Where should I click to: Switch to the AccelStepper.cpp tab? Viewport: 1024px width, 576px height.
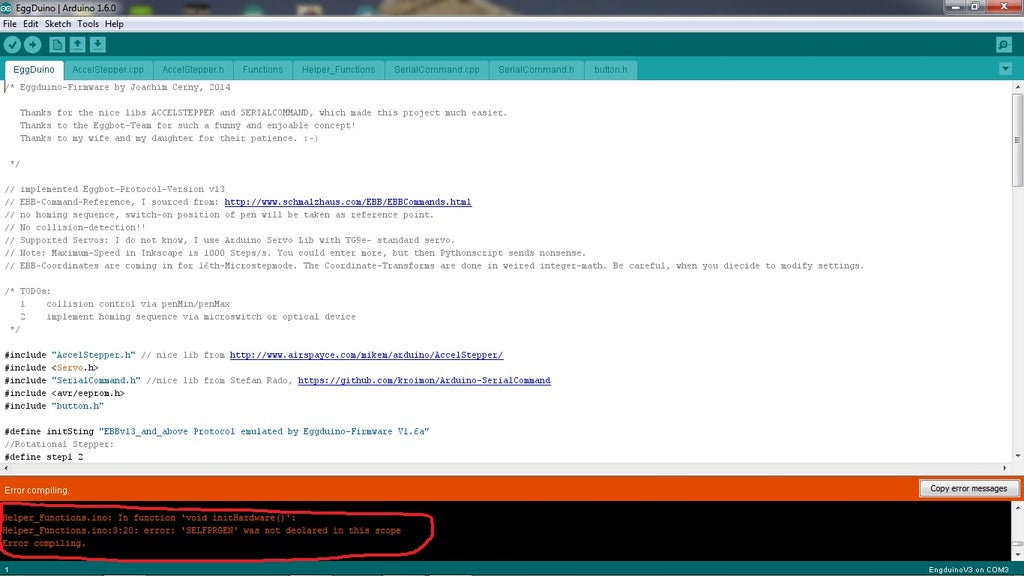108,70
